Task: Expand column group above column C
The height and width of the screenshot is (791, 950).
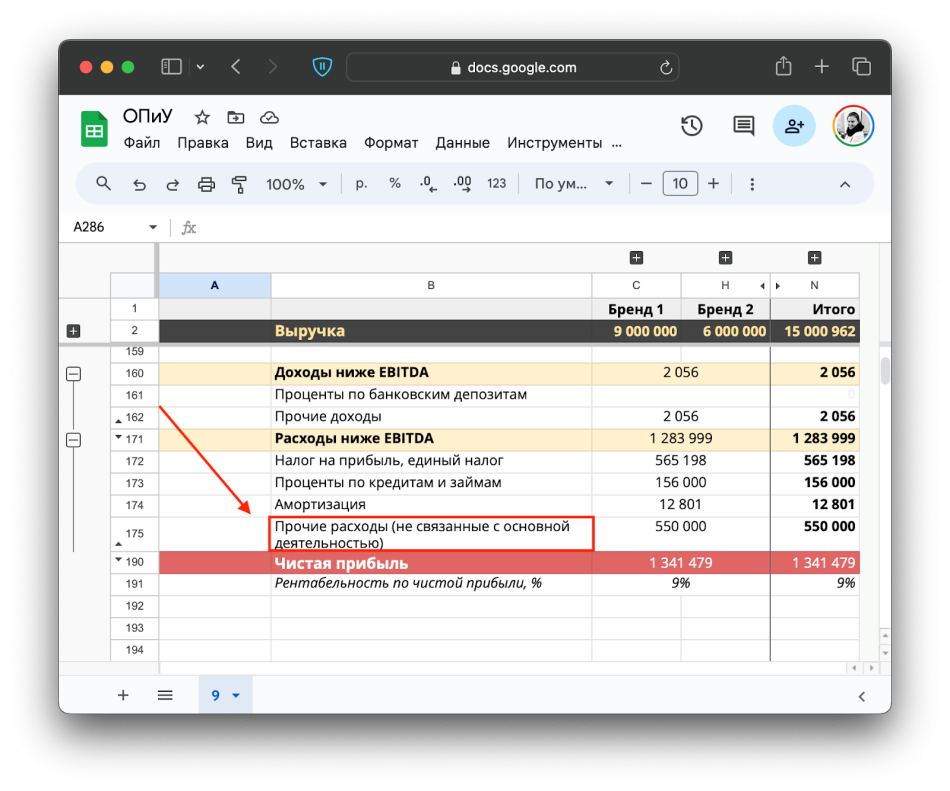Action: point(636,258)
